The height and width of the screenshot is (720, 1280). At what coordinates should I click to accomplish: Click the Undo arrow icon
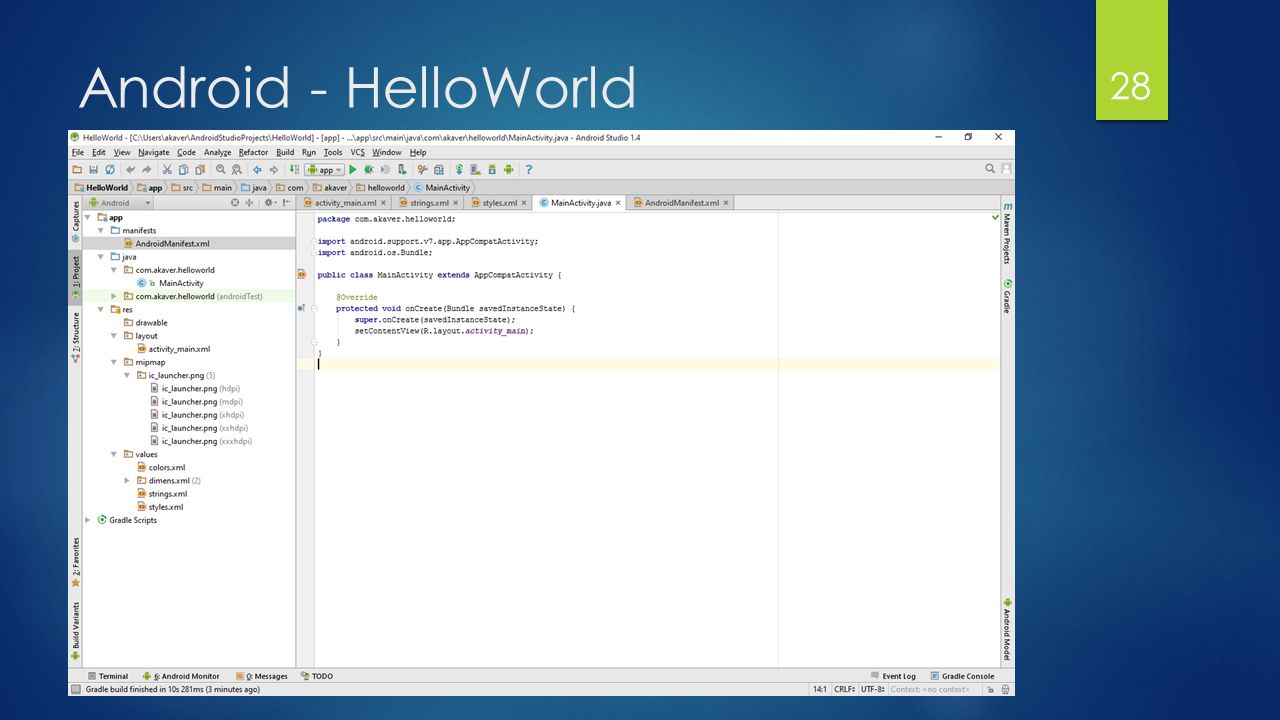point(131,170)
